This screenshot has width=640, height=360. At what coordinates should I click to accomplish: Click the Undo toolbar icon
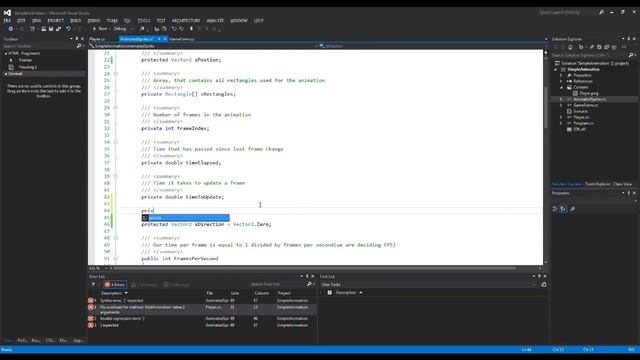68,29
